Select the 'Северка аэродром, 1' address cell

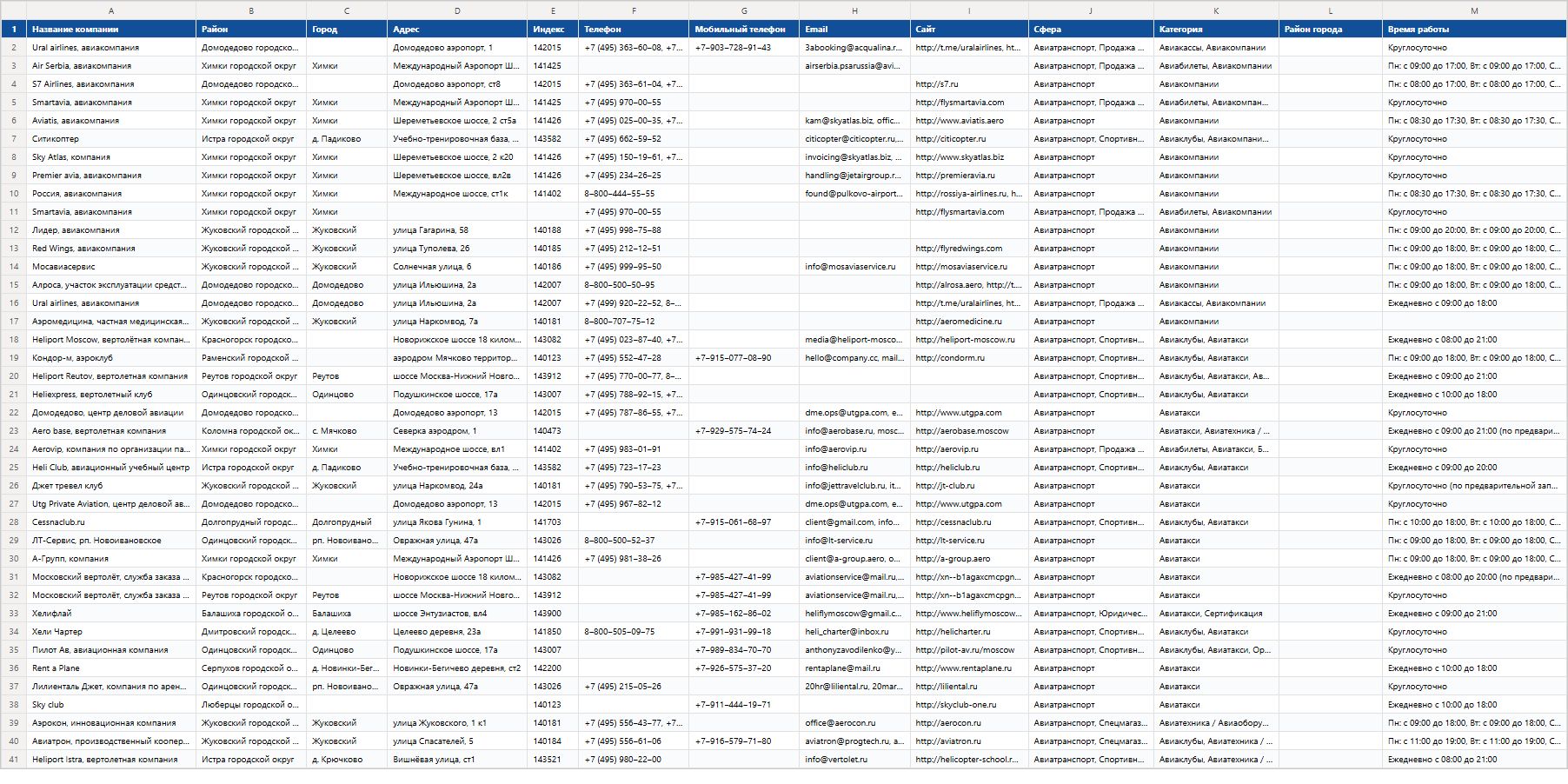[457, 431]
